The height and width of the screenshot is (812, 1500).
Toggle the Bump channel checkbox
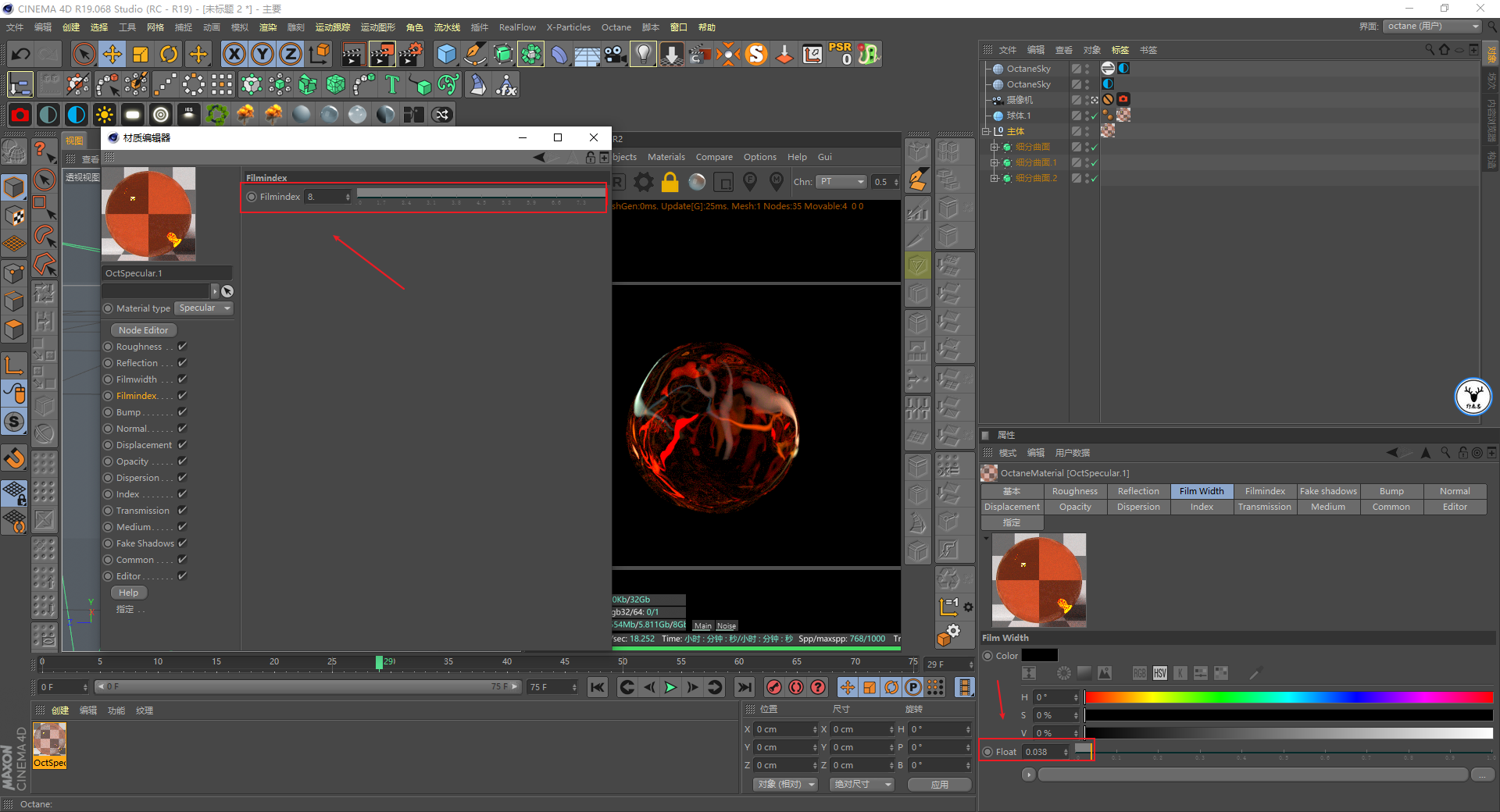click(182, 412)
